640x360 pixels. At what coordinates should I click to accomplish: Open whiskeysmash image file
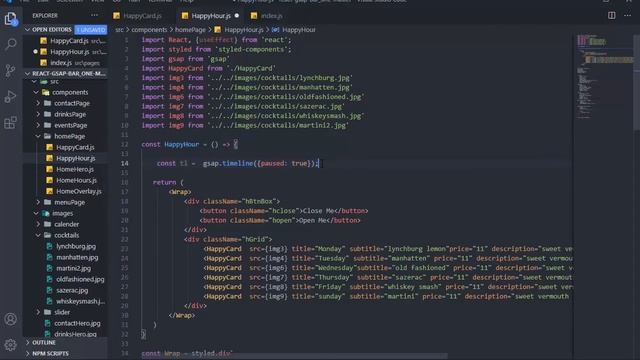point(80,301)
